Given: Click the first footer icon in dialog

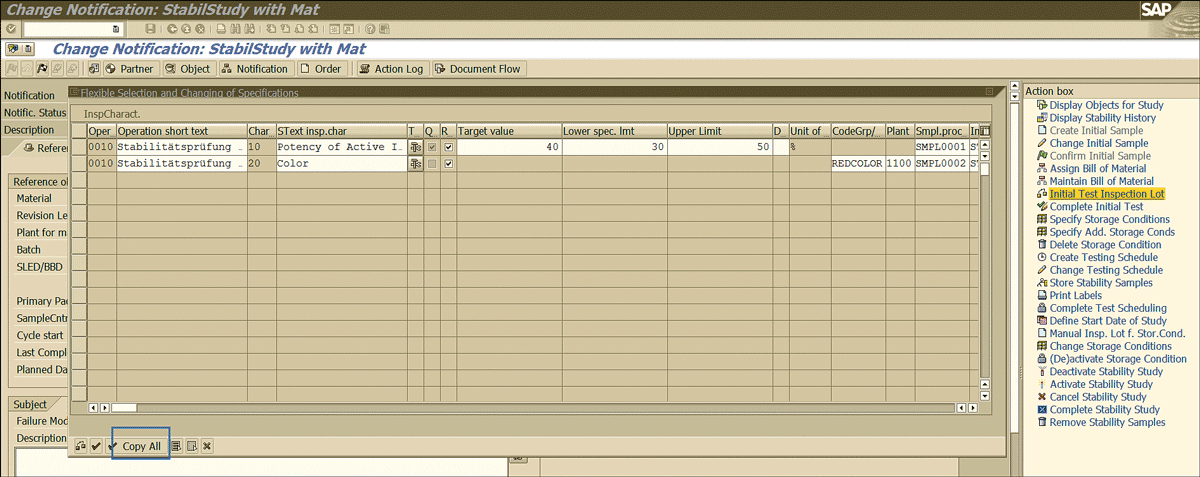Looking at the screenshot, I should [x=80, y=446].
